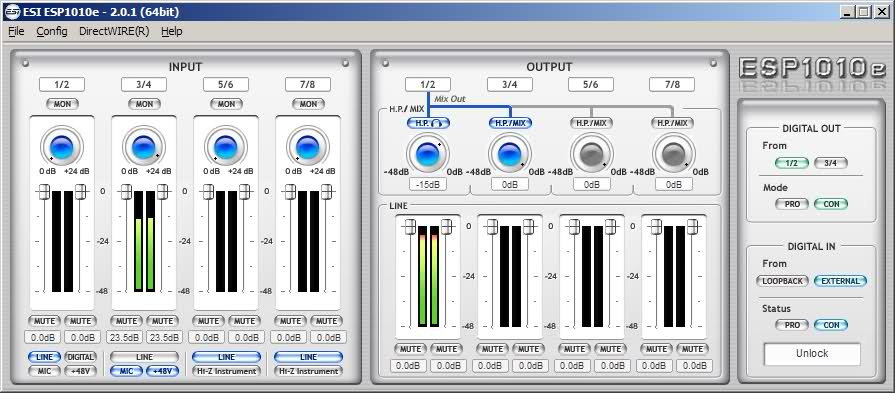Click the Digital In status PRO indicator
Image resolution: width=895 pixels, height=393 pixels.
[x=792, y=325]
